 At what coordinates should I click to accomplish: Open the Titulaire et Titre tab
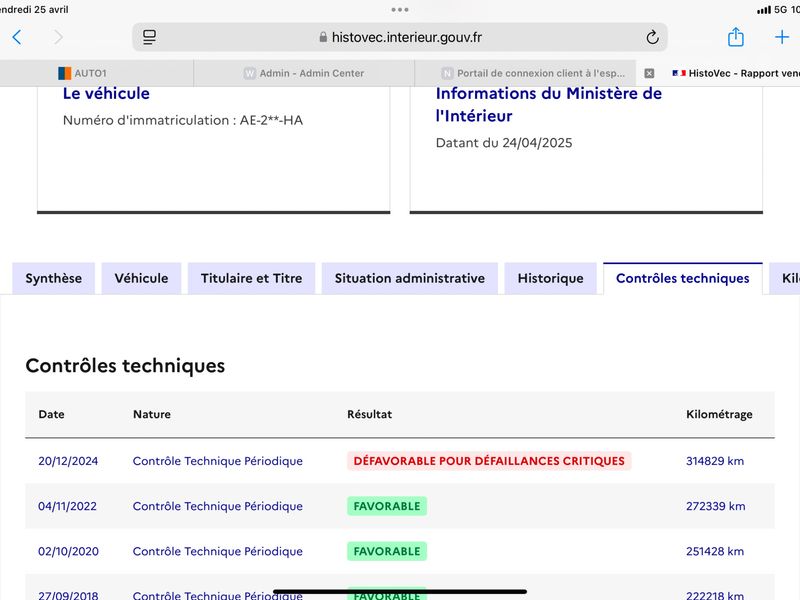[x=252, y=279]
